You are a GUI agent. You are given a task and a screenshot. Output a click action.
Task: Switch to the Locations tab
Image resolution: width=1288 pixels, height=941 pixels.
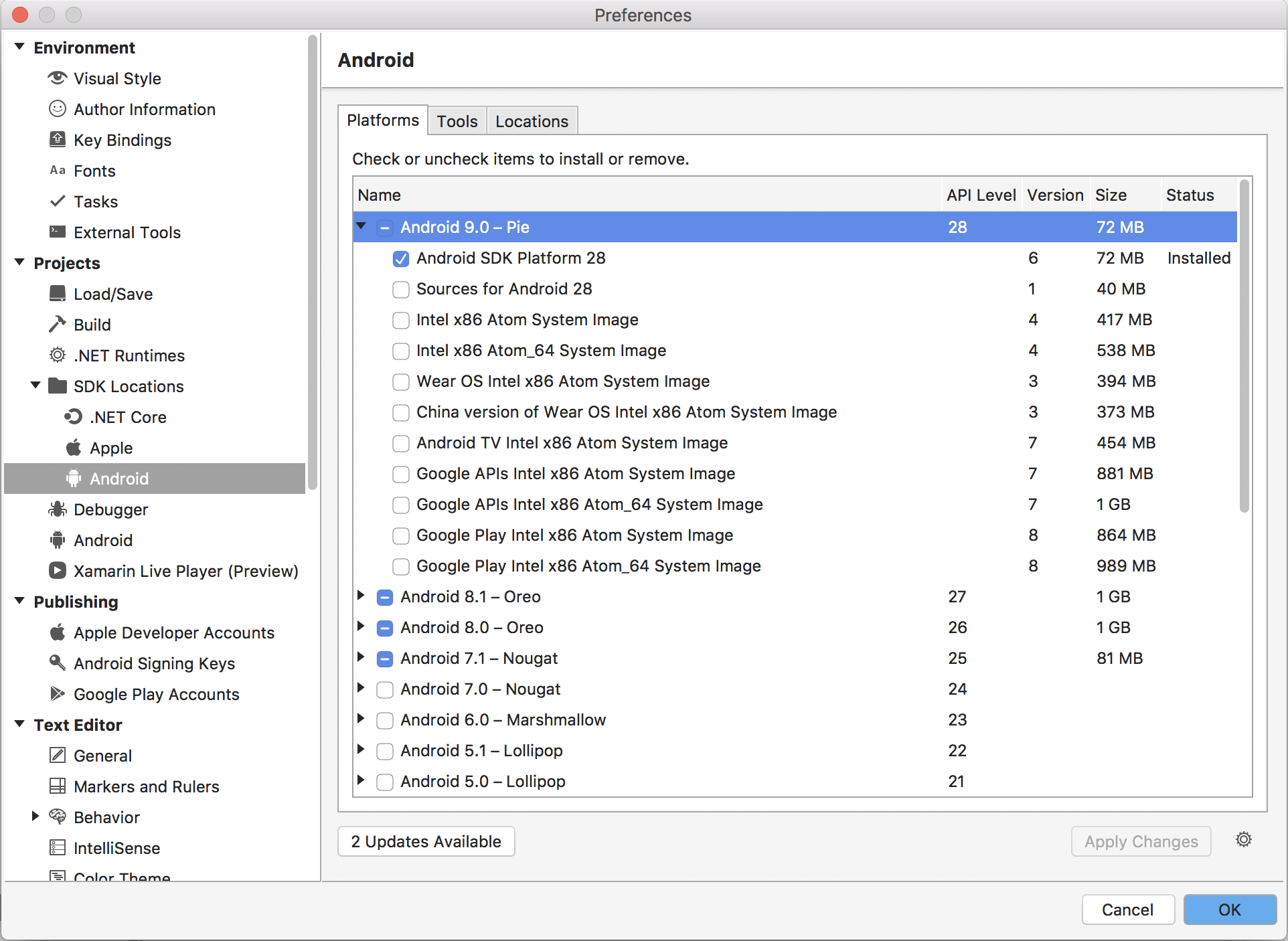532,121
